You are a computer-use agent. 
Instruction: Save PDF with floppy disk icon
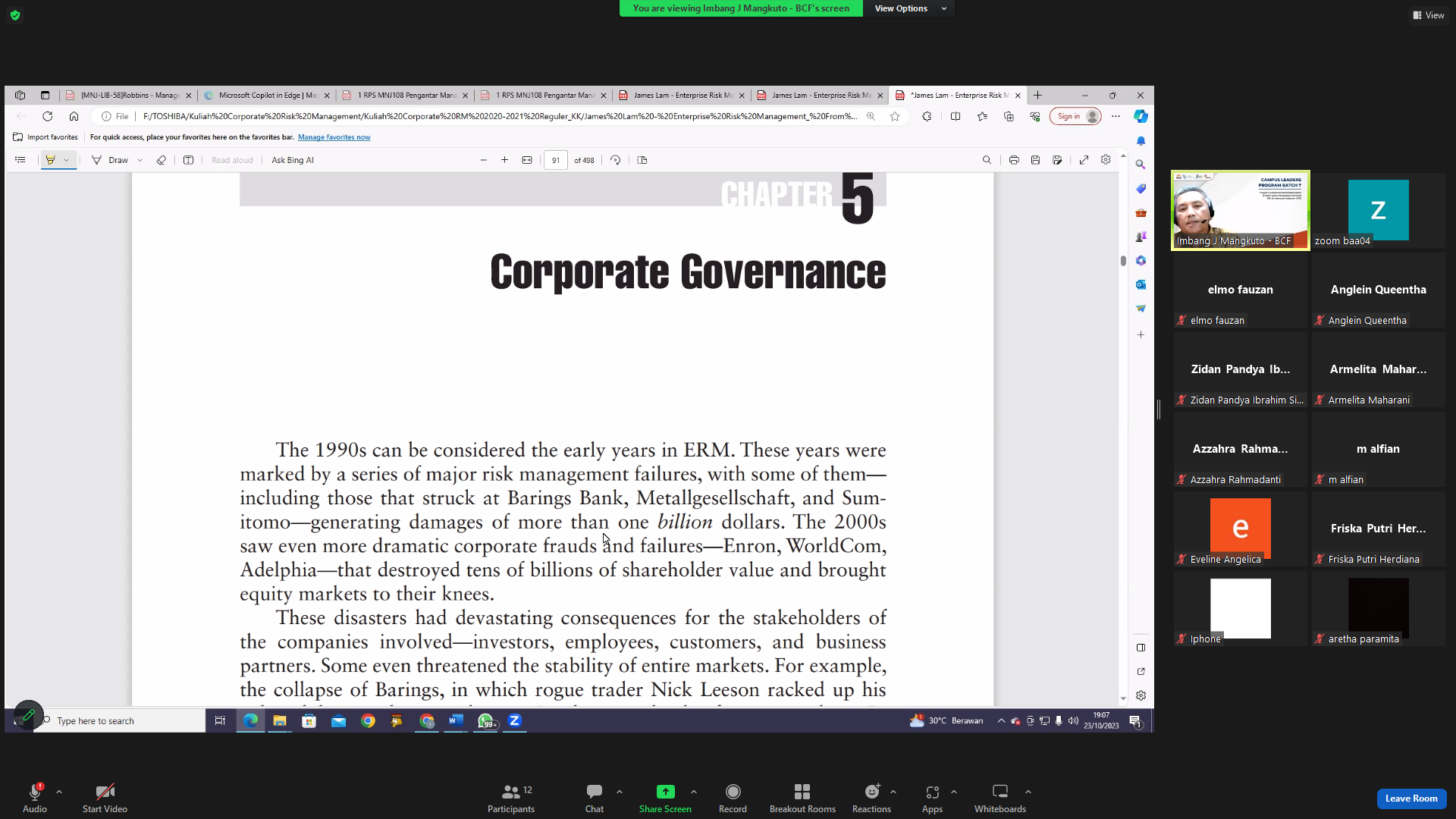[1035, 160]
